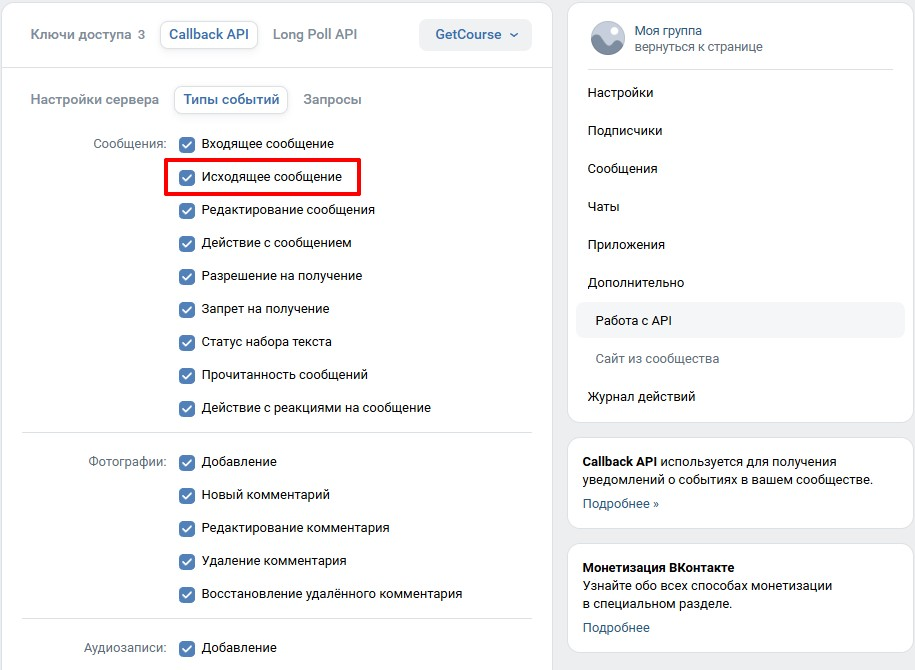Uncheck the Входящее сообщение checkbox
The image size is (915, 670).
(187, 144)
